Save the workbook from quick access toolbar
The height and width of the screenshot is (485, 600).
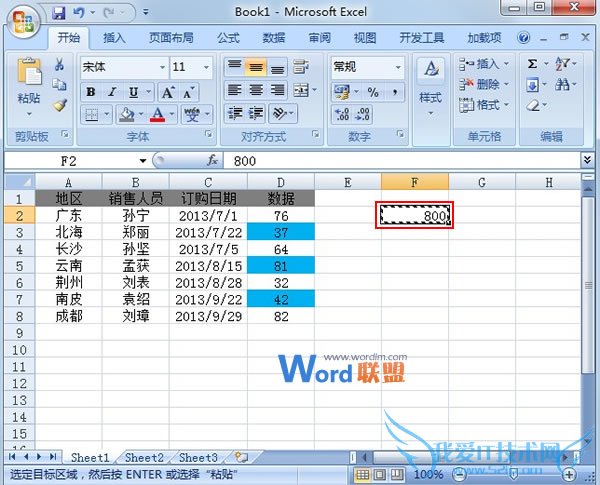coord(59,13)
